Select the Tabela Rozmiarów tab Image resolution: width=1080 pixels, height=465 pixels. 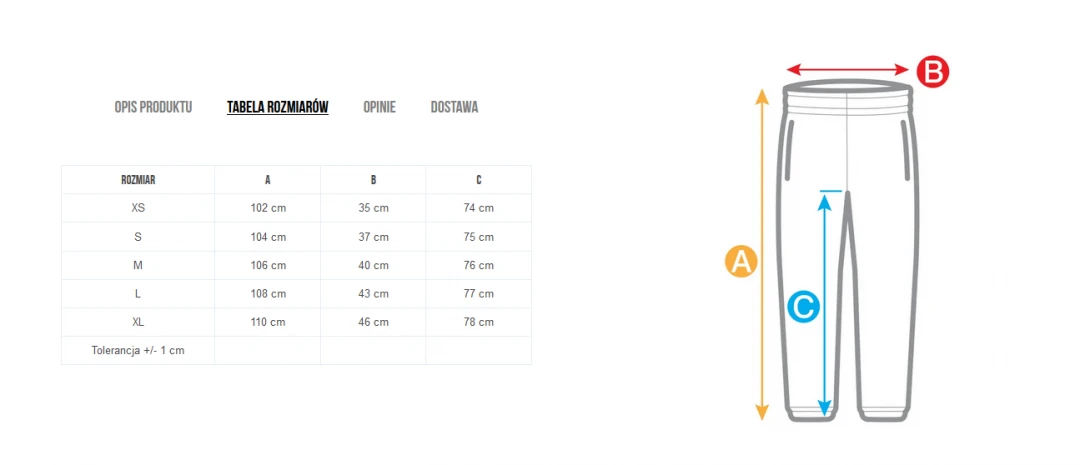click(x=277, y=107)
